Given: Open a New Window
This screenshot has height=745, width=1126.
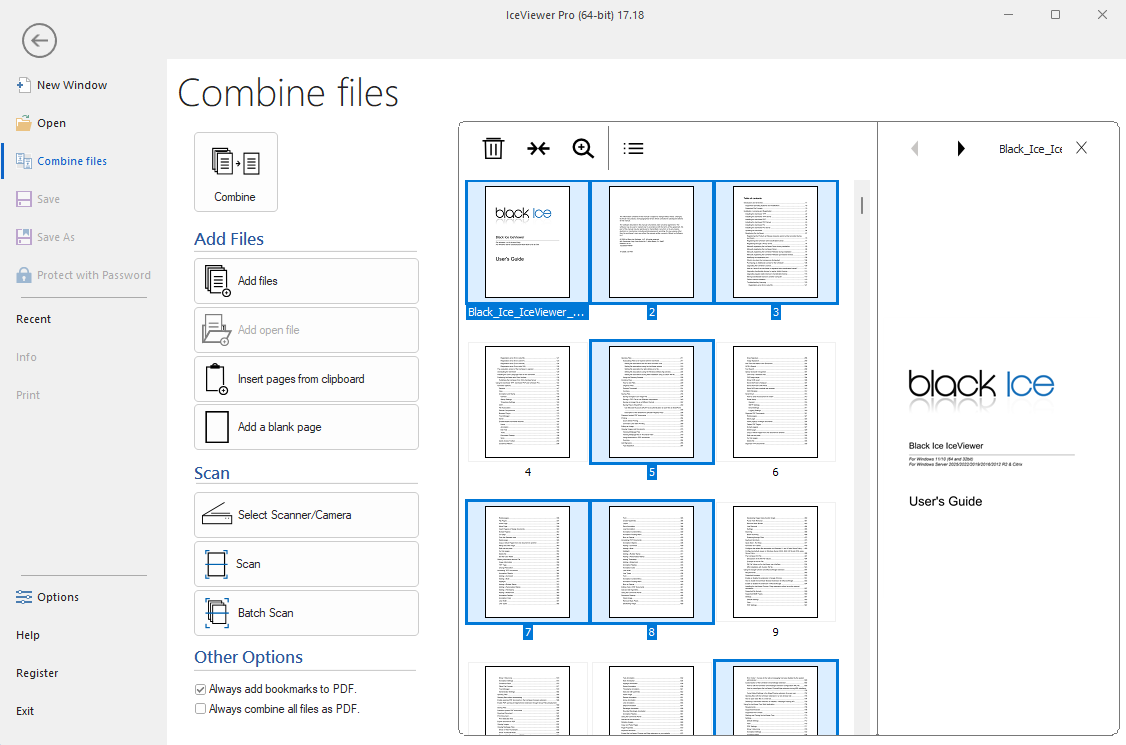Looking at the screenshot, I should coord(72,85).
